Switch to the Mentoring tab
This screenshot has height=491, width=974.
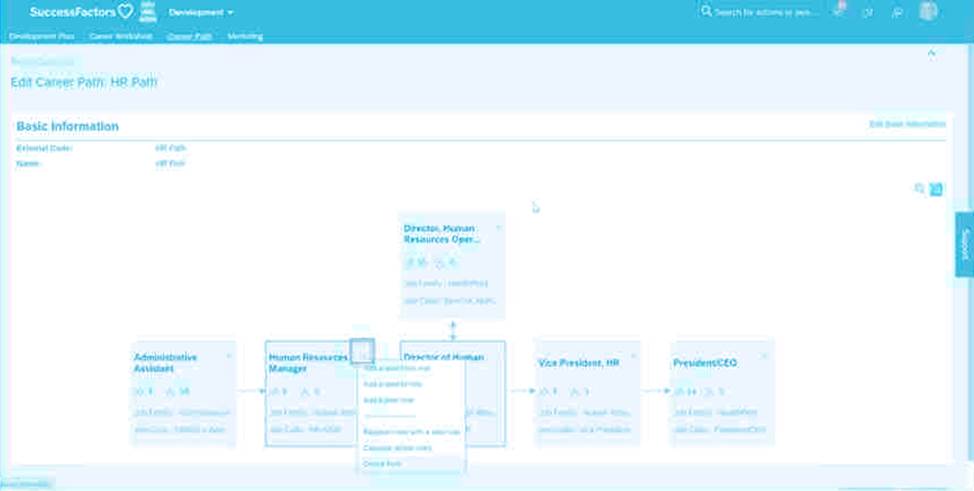click(x=245, y=36)
